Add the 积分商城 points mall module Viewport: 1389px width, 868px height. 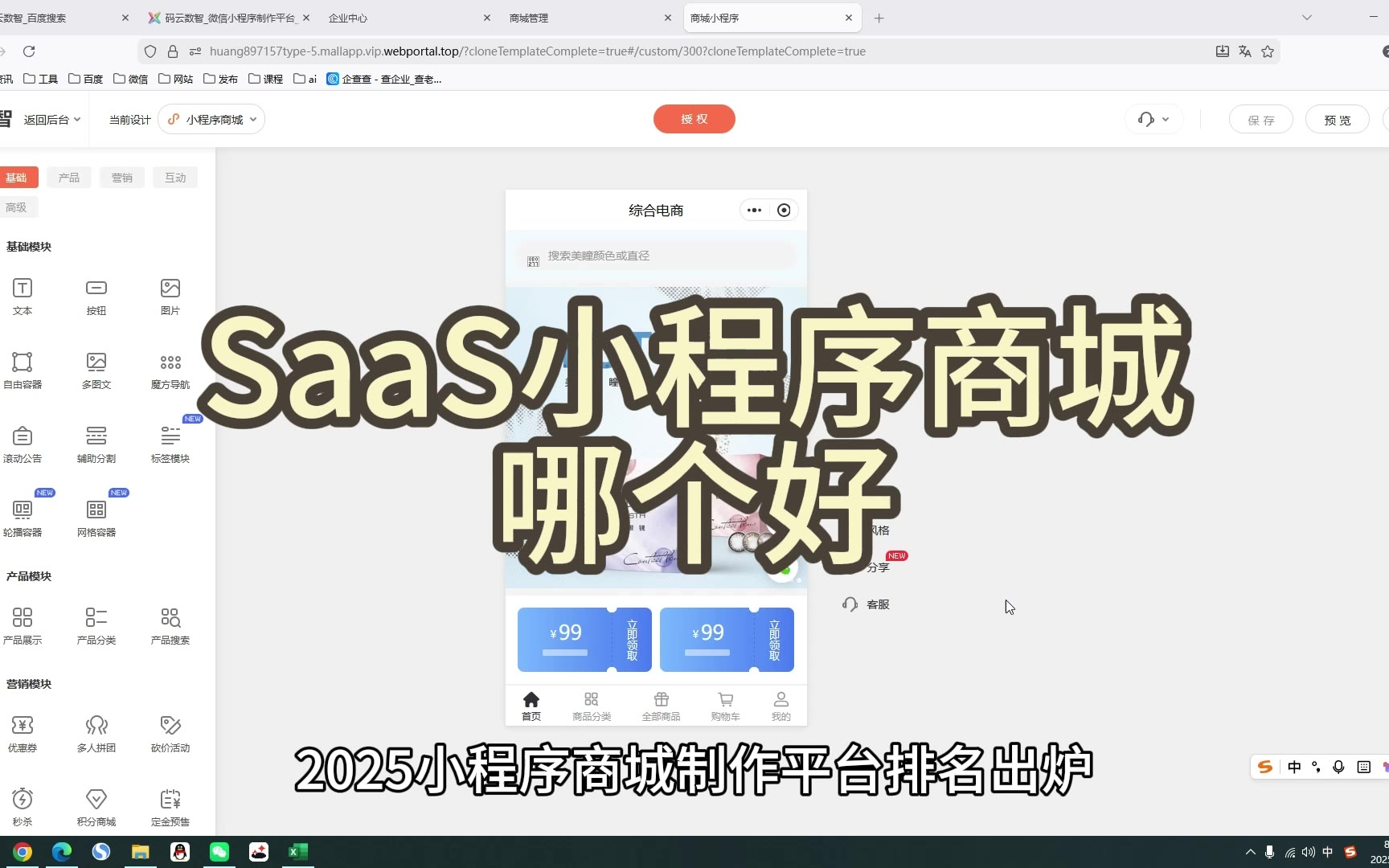point(96,808)
